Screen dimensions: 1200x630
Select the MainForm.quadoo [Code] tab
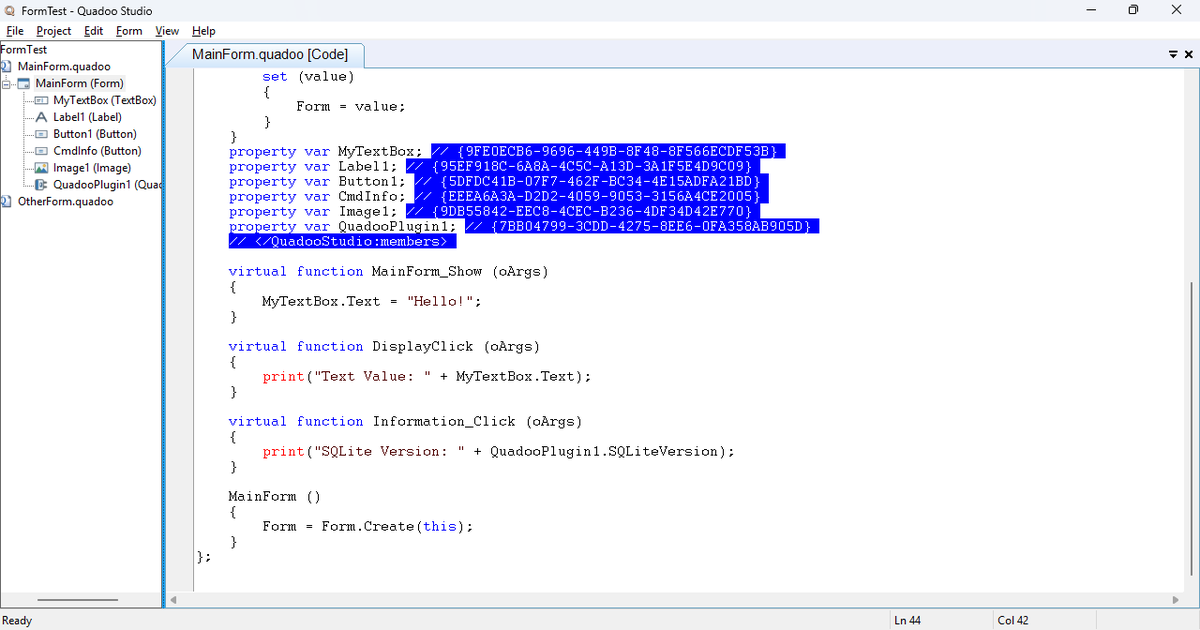point(270,55)
